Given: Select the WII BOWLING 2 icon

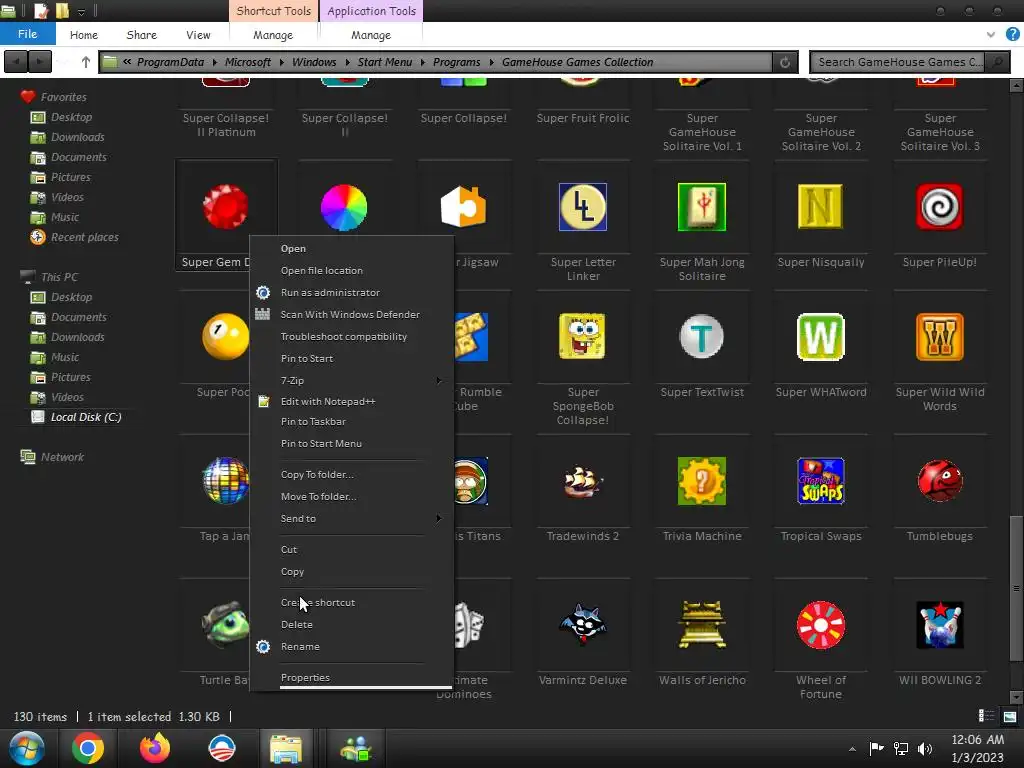Looking at the screenshot, I should click(x=940, y=624).
